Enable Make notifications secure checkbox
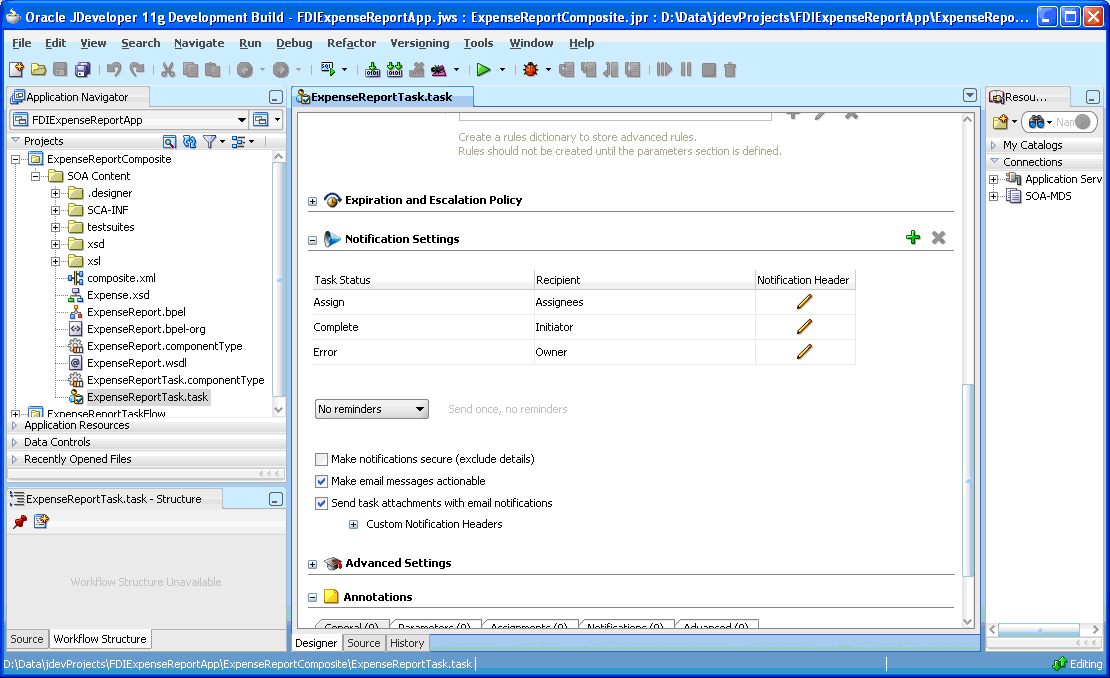Image resolution: width=1110 pixels, height=678 pixels. (321, 459)
